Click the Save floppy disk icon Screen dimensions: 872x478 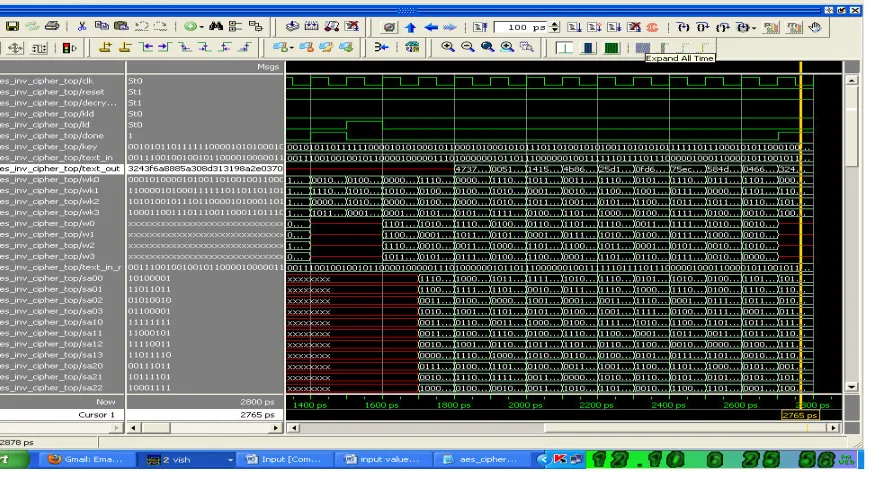pos(12,26)
